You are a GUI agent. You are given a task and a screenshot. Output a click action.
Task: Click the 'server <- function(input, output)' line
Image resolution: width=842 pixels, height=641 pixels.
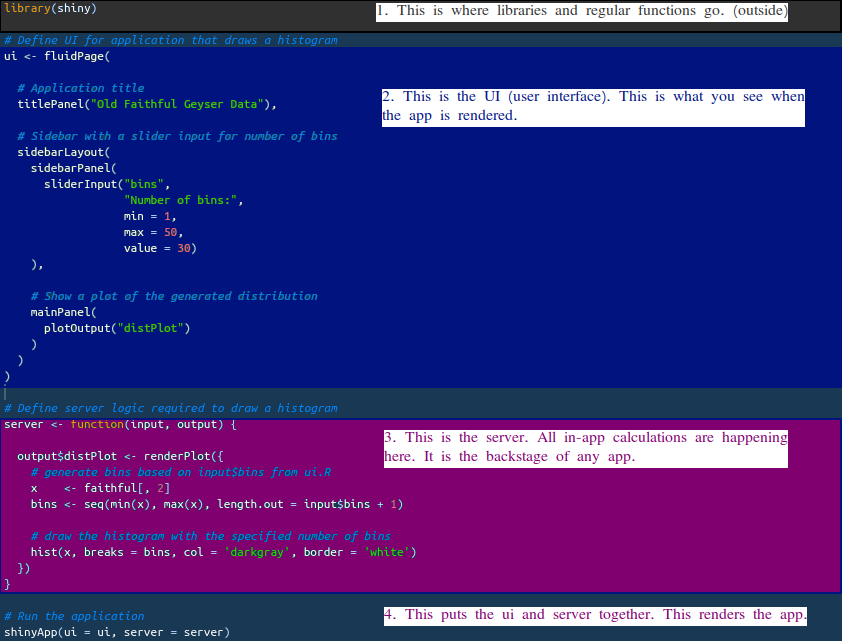click(120, 424)
